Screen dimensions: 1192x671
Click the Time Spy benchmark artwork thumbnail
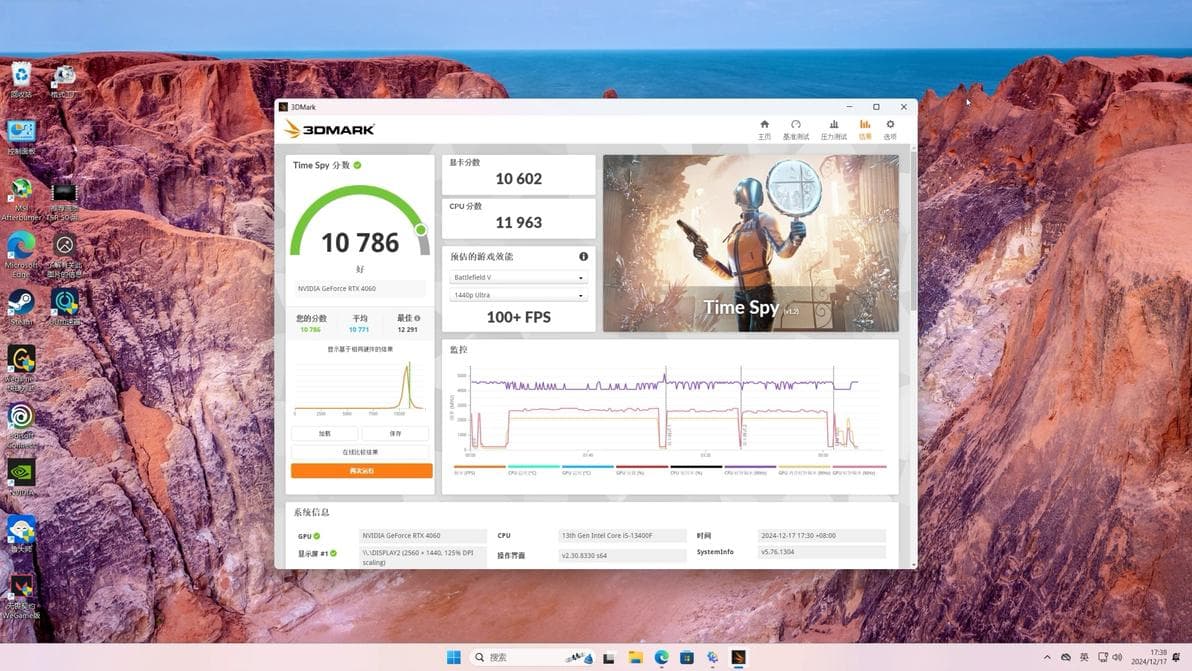[x=750, y=243]
